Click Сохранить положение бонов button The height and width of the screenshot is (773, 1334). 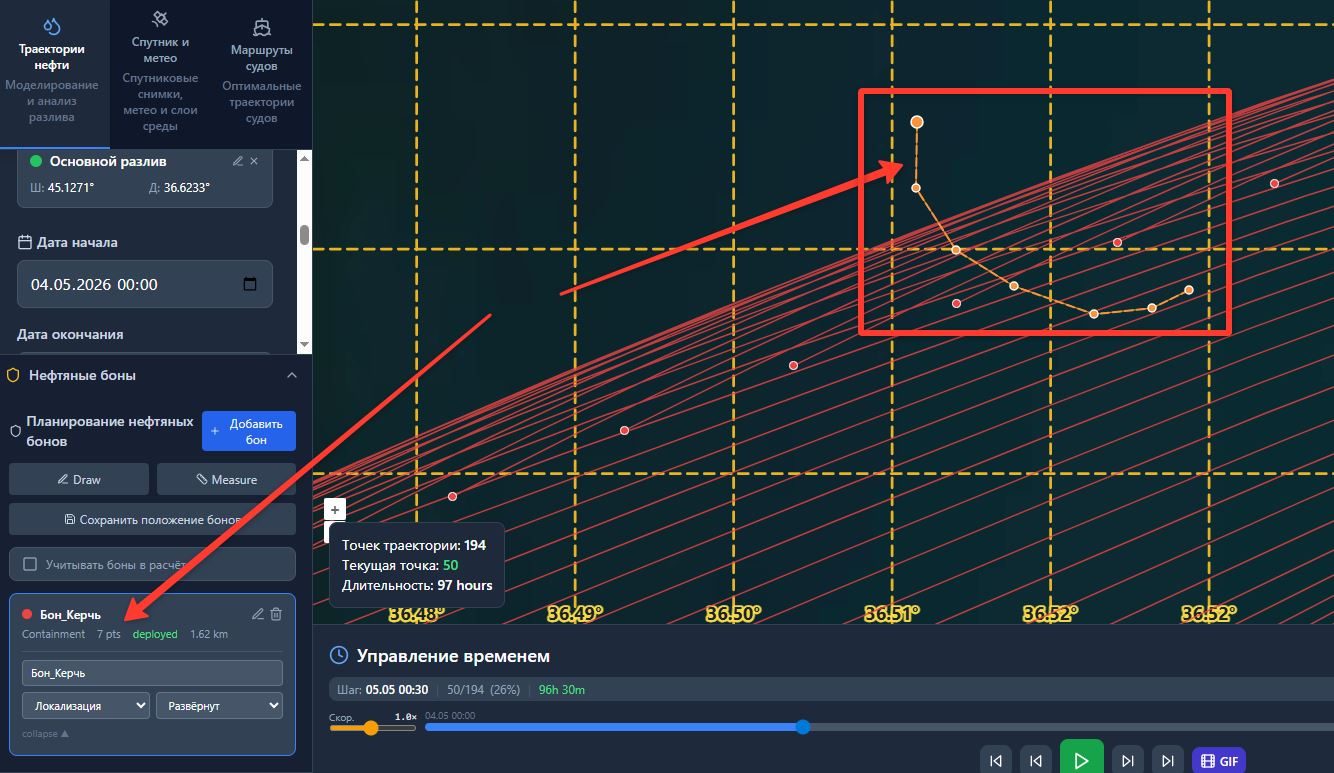[x=152, y=519]
